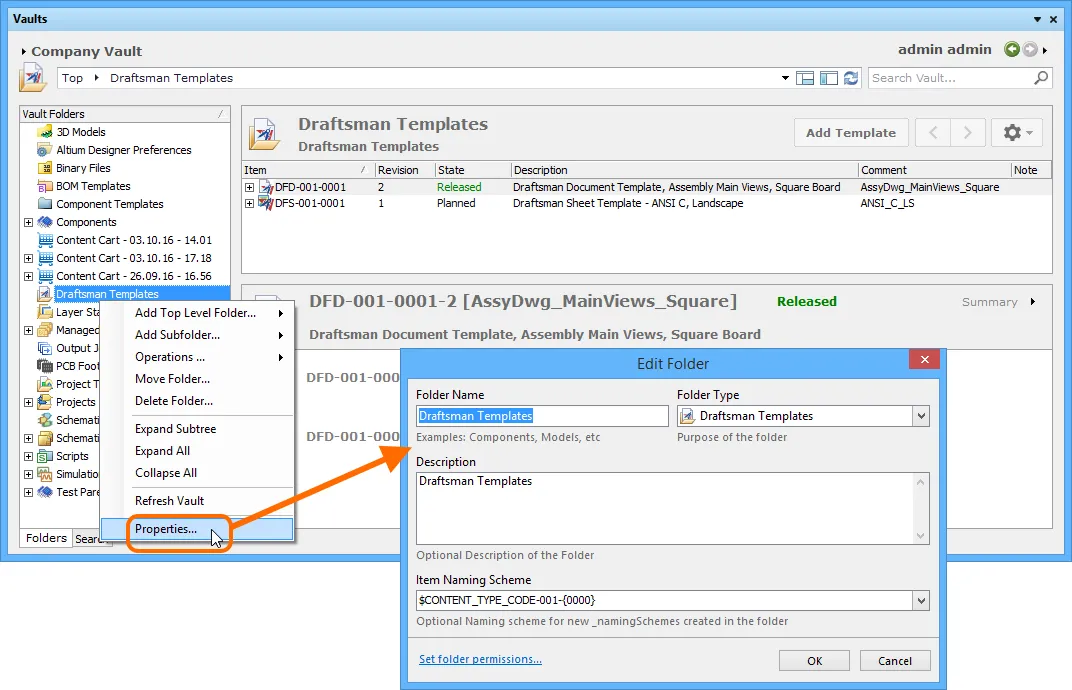Select the Draftsman Templates tree folder
Image resolution: width=1072 pixels, height=690 pixels.
(107, 294)
